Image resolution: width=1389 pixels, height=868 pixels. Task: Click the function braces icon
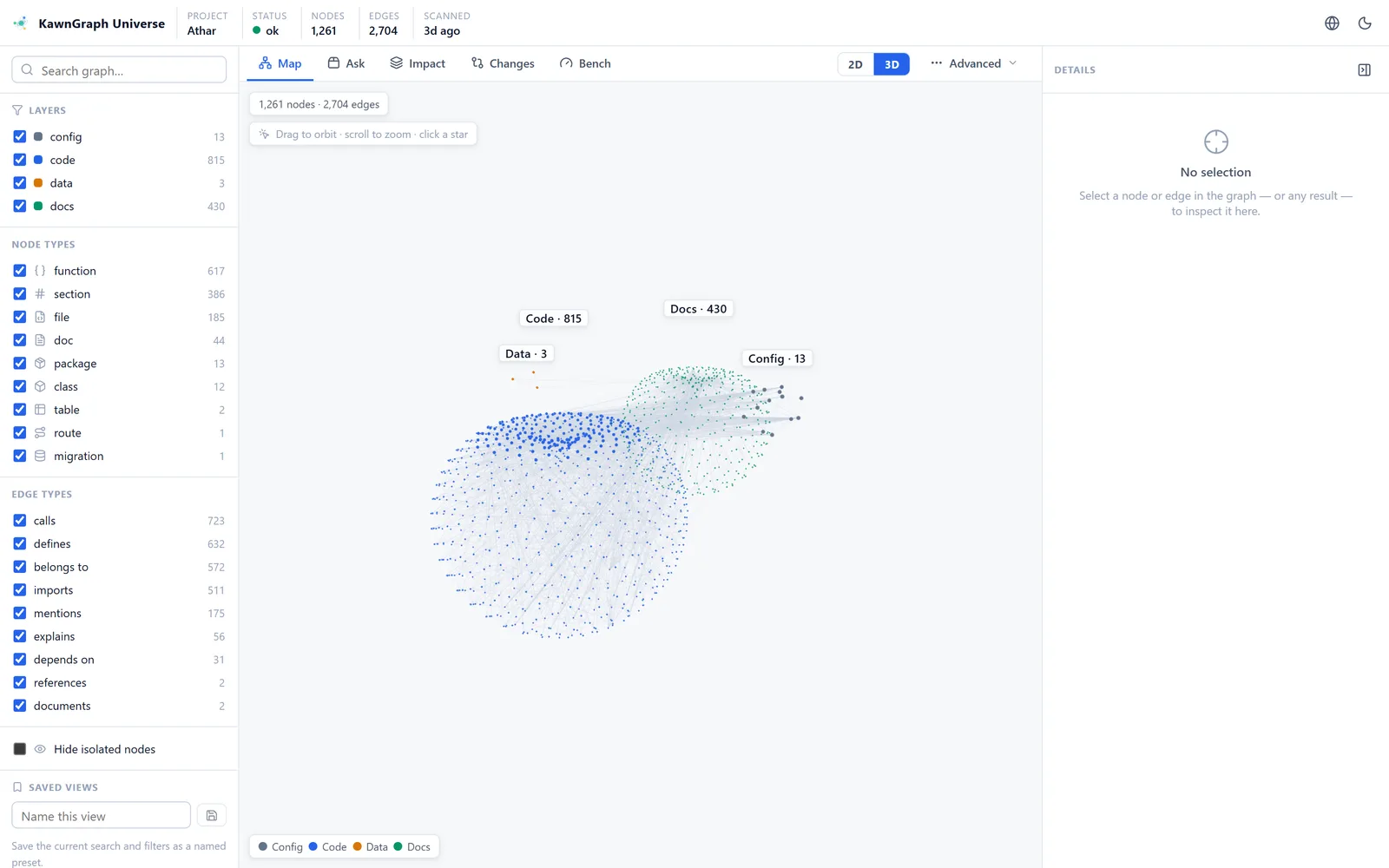(x=40, y=271)
